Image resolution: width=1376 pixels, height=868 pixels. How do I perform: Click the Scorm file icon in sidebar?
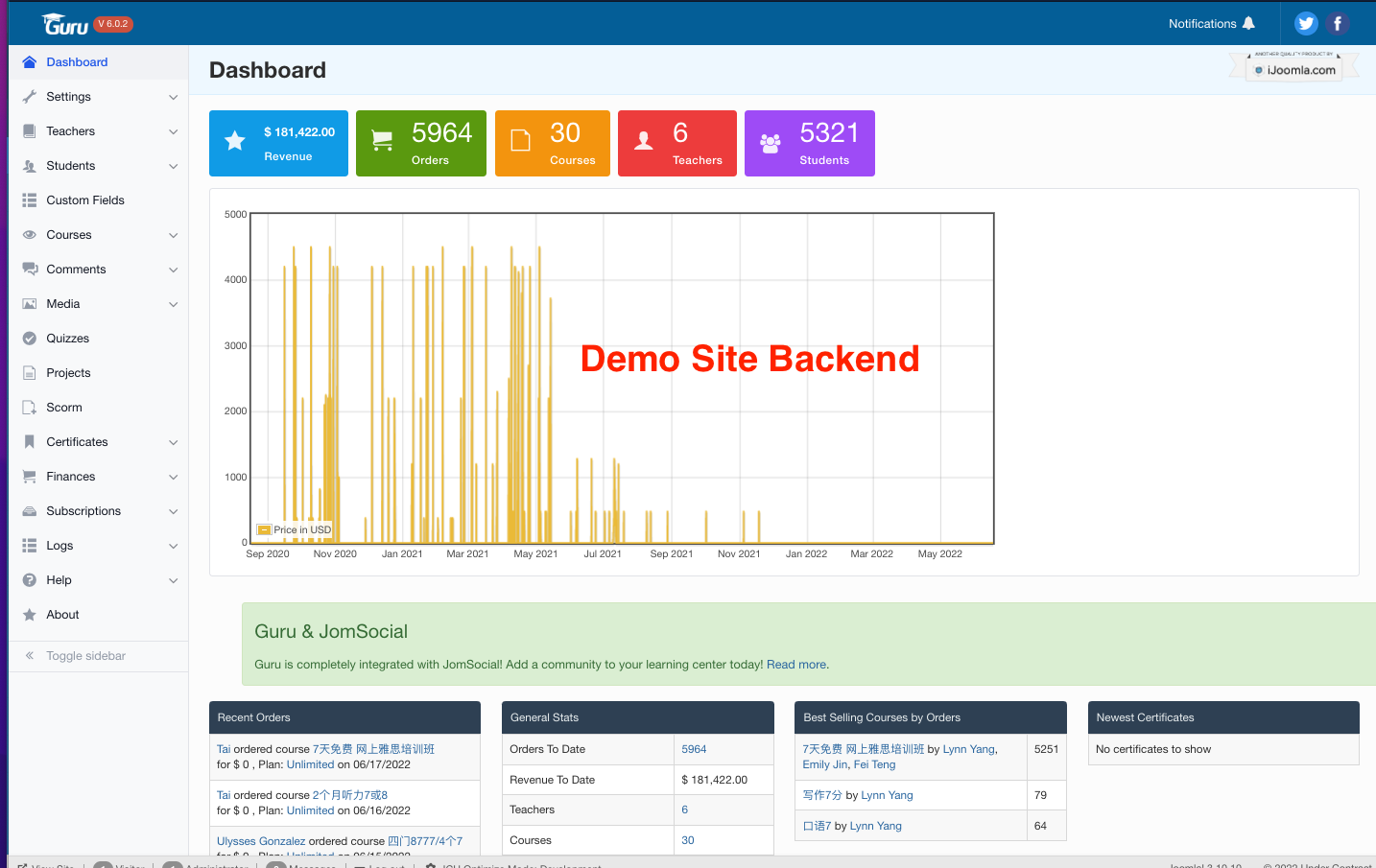point(30,408)
